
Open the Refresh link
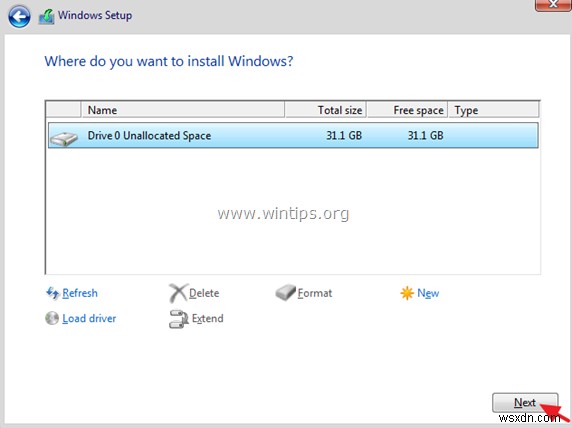[80, 293]
